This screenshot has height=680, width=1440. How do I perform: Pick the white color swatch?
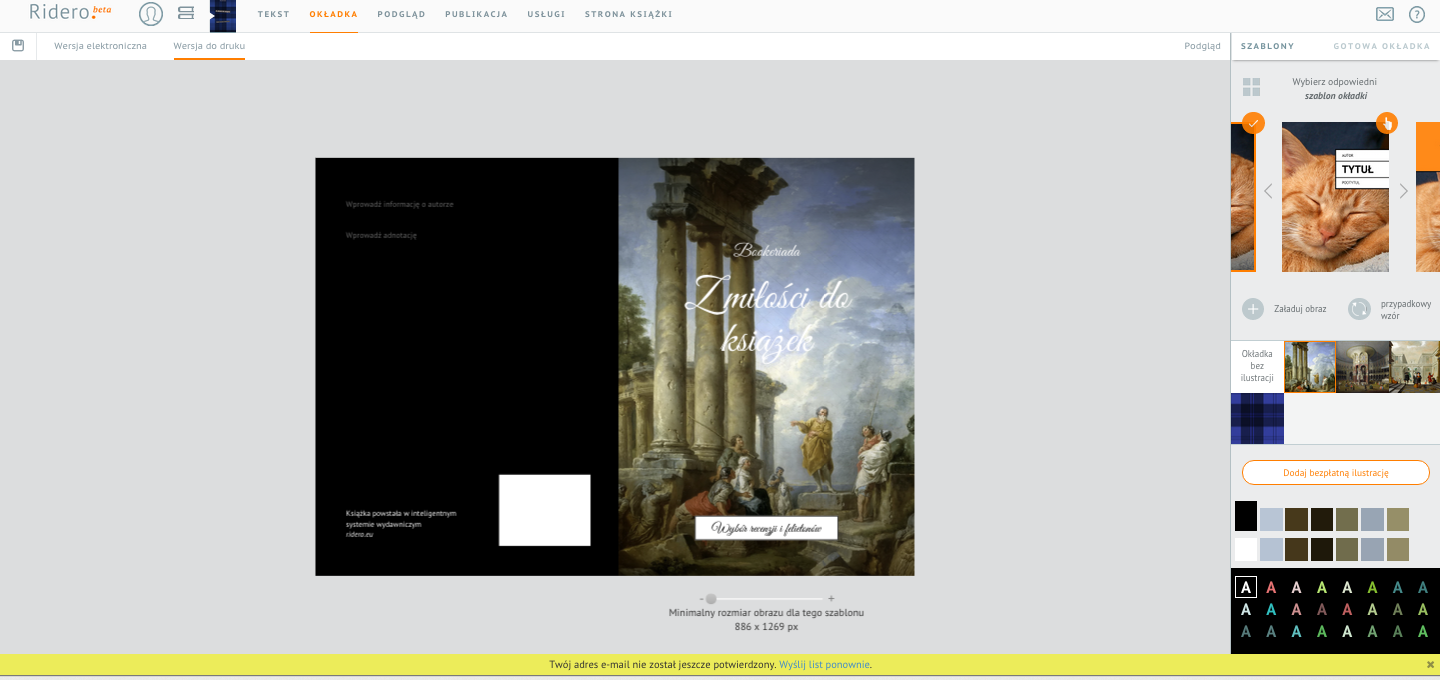1246,549
